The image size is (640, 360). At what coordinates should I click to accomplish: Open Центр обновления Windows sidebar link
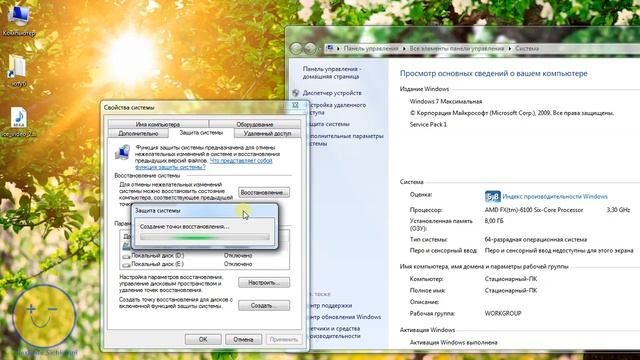pyautogui.click(x=345, y=317)
